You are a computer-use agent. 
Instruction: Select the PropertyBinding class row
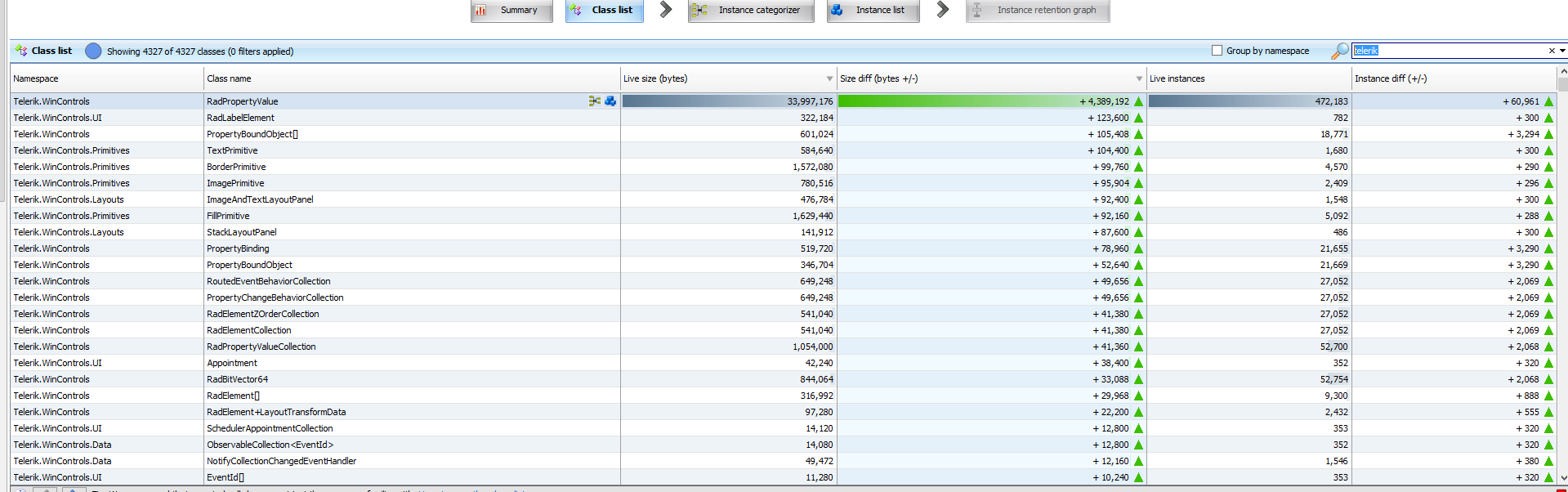[783, 248]
